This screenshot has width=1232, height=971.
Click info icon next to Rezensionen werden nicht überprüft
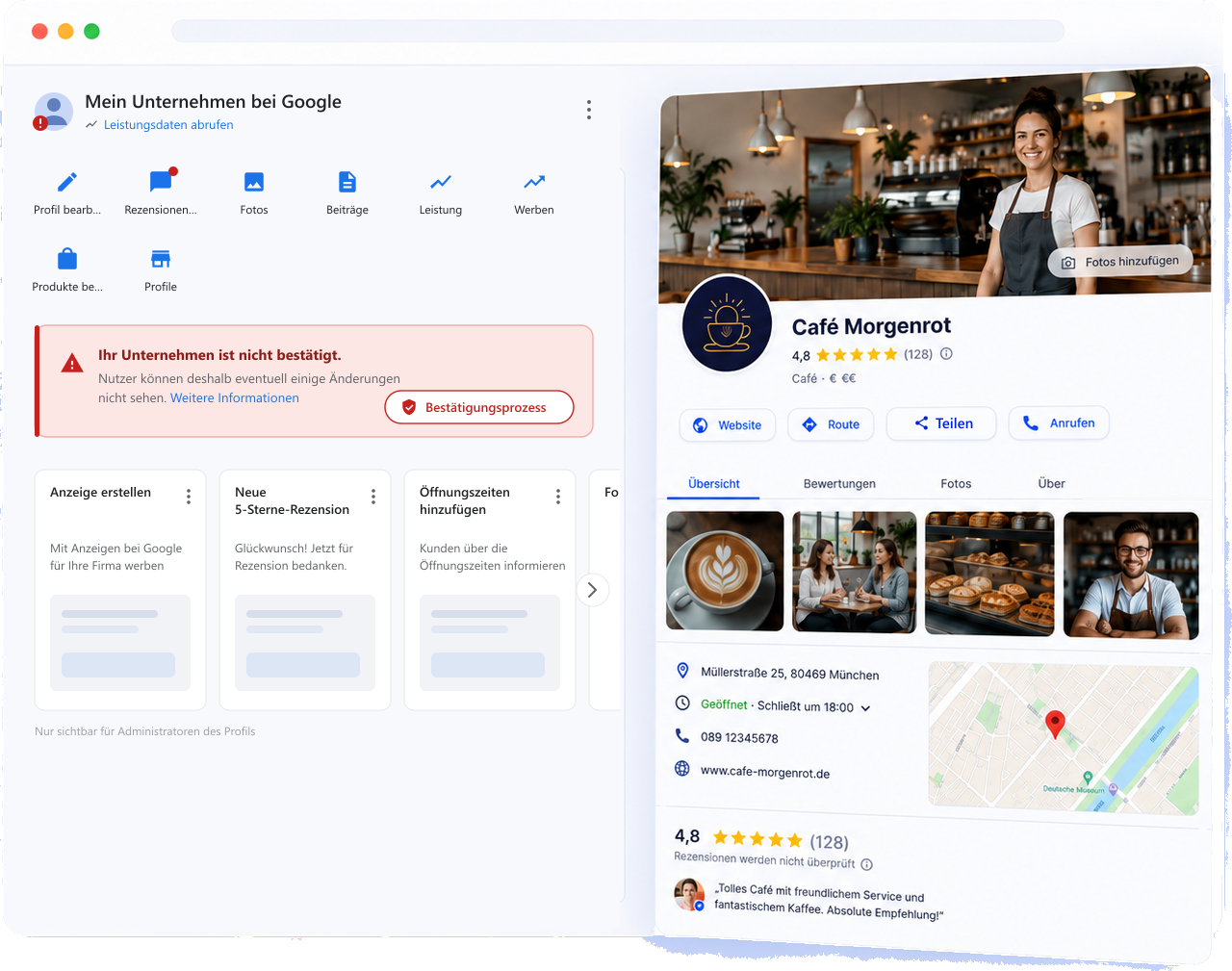click(x=866, y=864)
